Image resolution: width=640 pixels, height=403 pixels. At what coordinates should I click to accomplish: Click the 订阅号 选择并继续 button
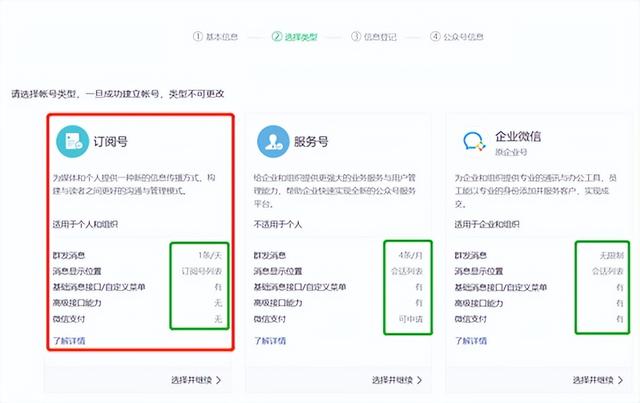click(196, 380)
